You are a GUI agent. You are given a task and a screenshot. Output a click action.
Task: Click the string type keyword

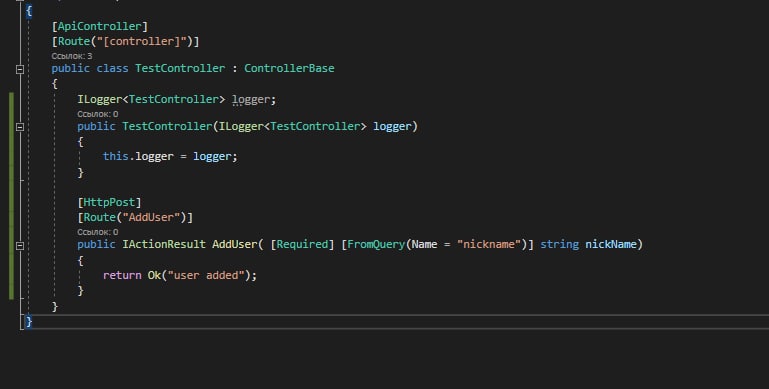559,244
